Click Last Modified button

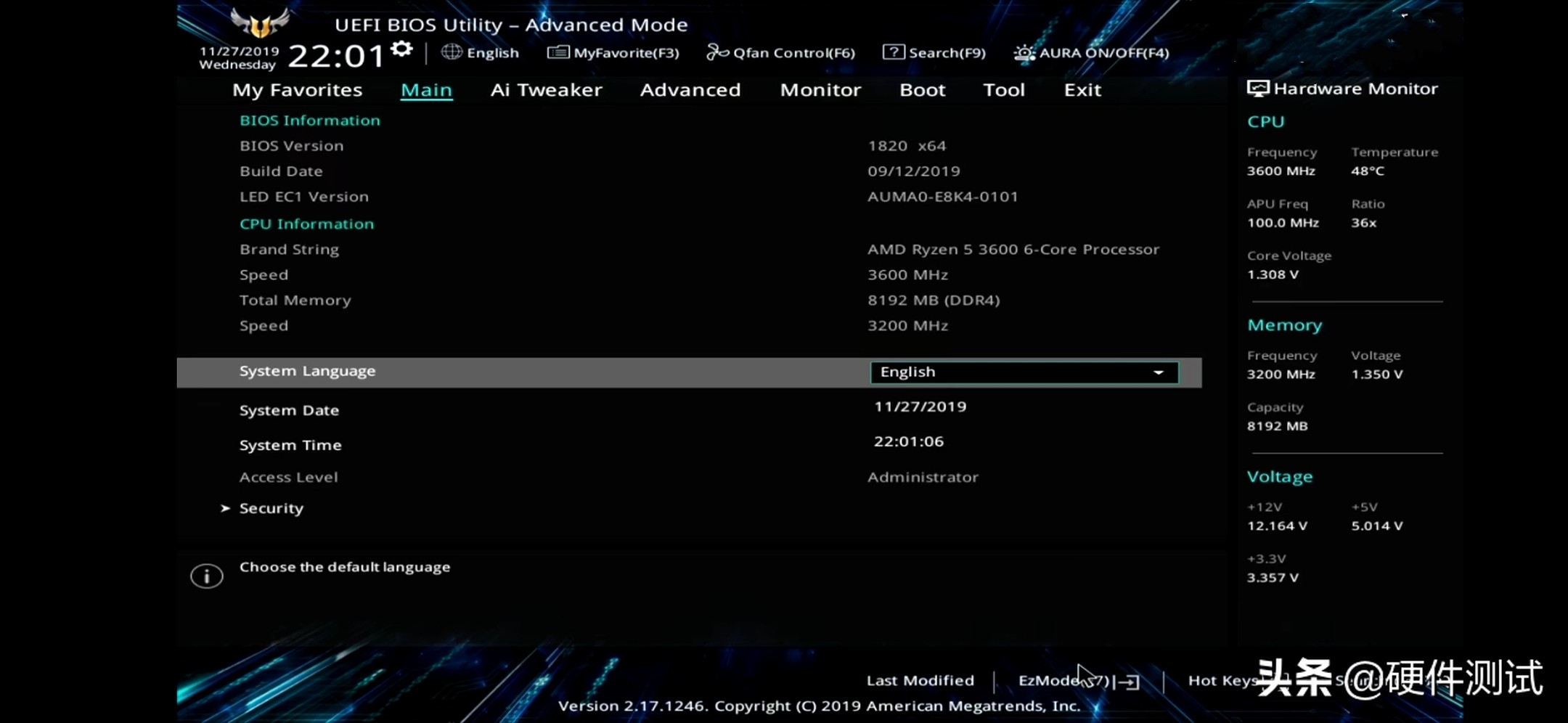919,680
